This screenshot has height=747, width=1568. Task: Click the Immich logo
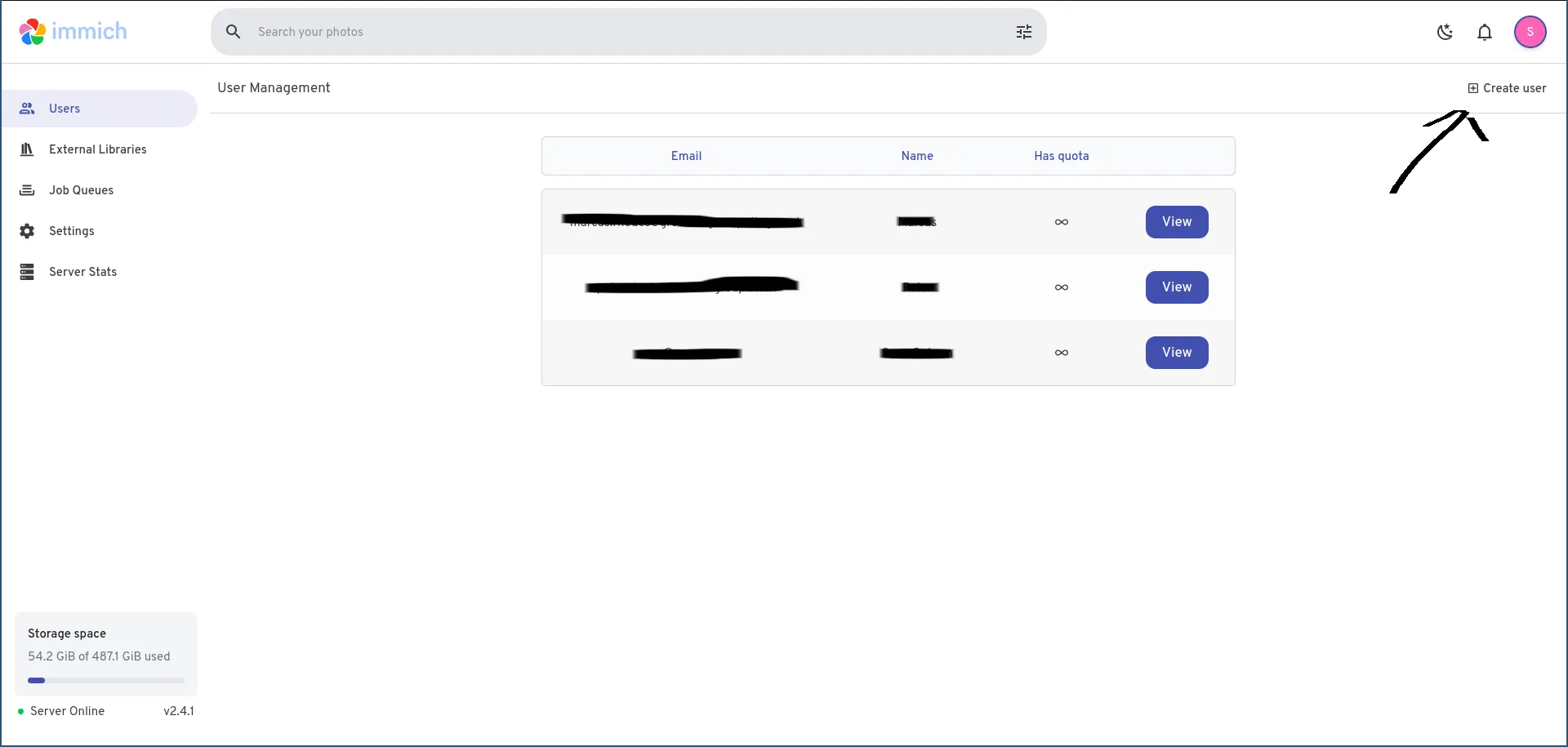point(72,31)
